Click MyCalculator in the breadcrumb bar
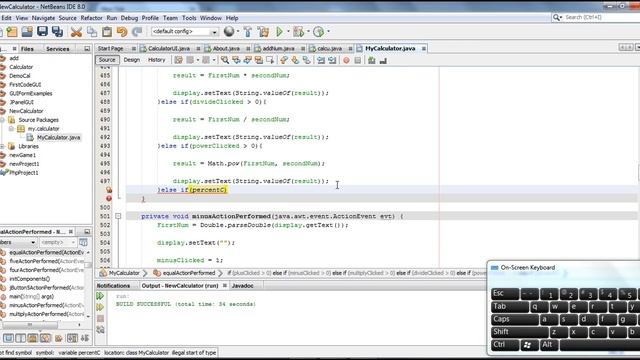Image resolution: width=640 pixels, height=360 pixels. pos(124,273)
